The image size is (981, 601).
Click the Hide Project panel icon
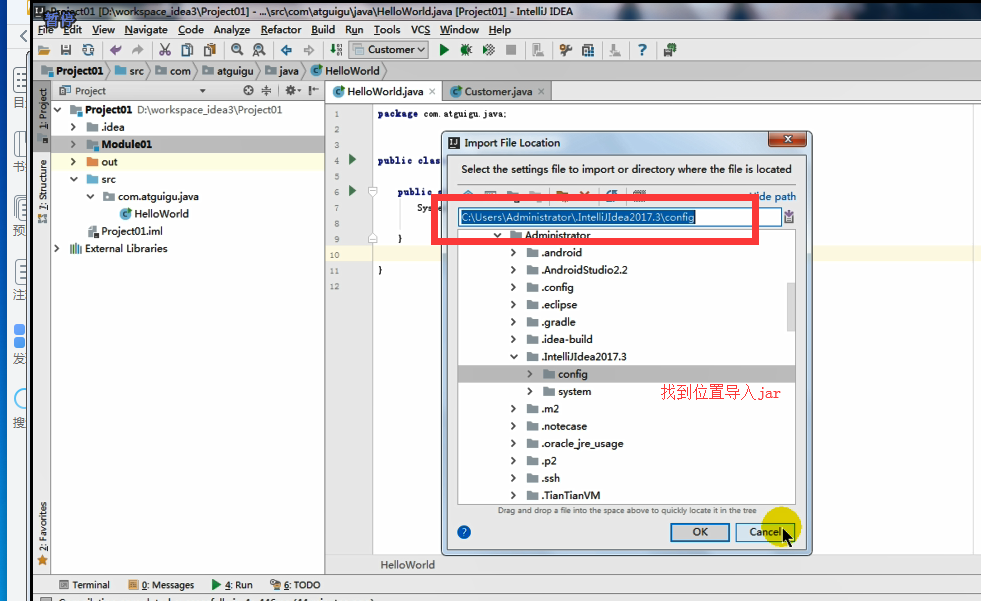[313, 91]
